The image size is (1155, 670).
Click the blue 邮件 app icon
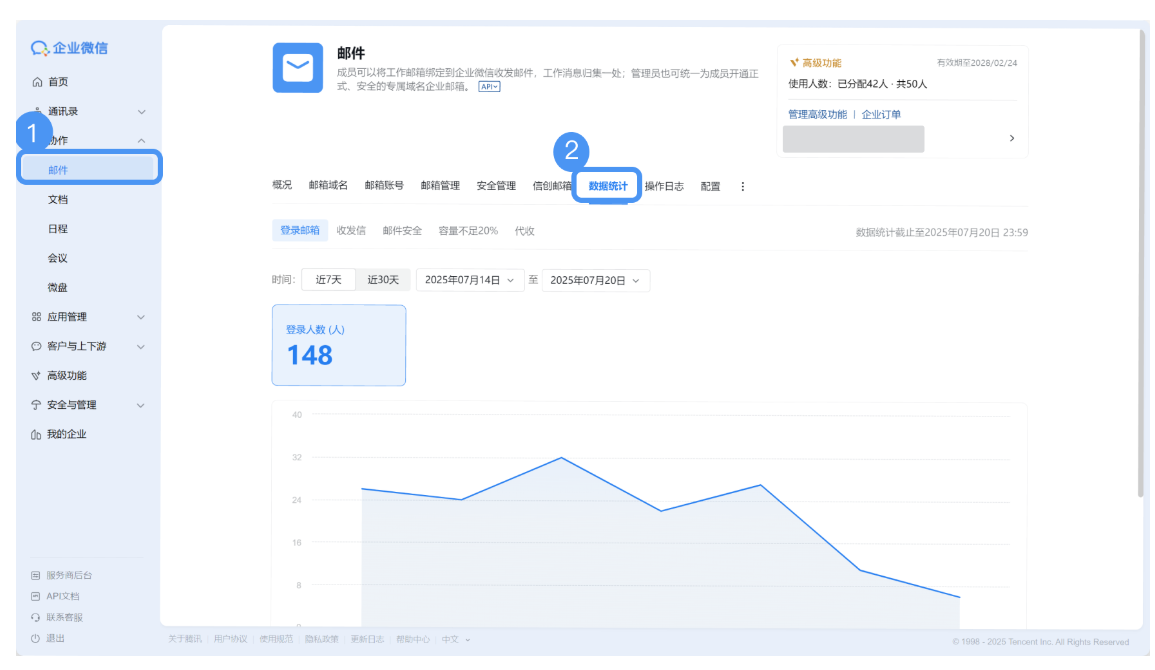point(298,68)
